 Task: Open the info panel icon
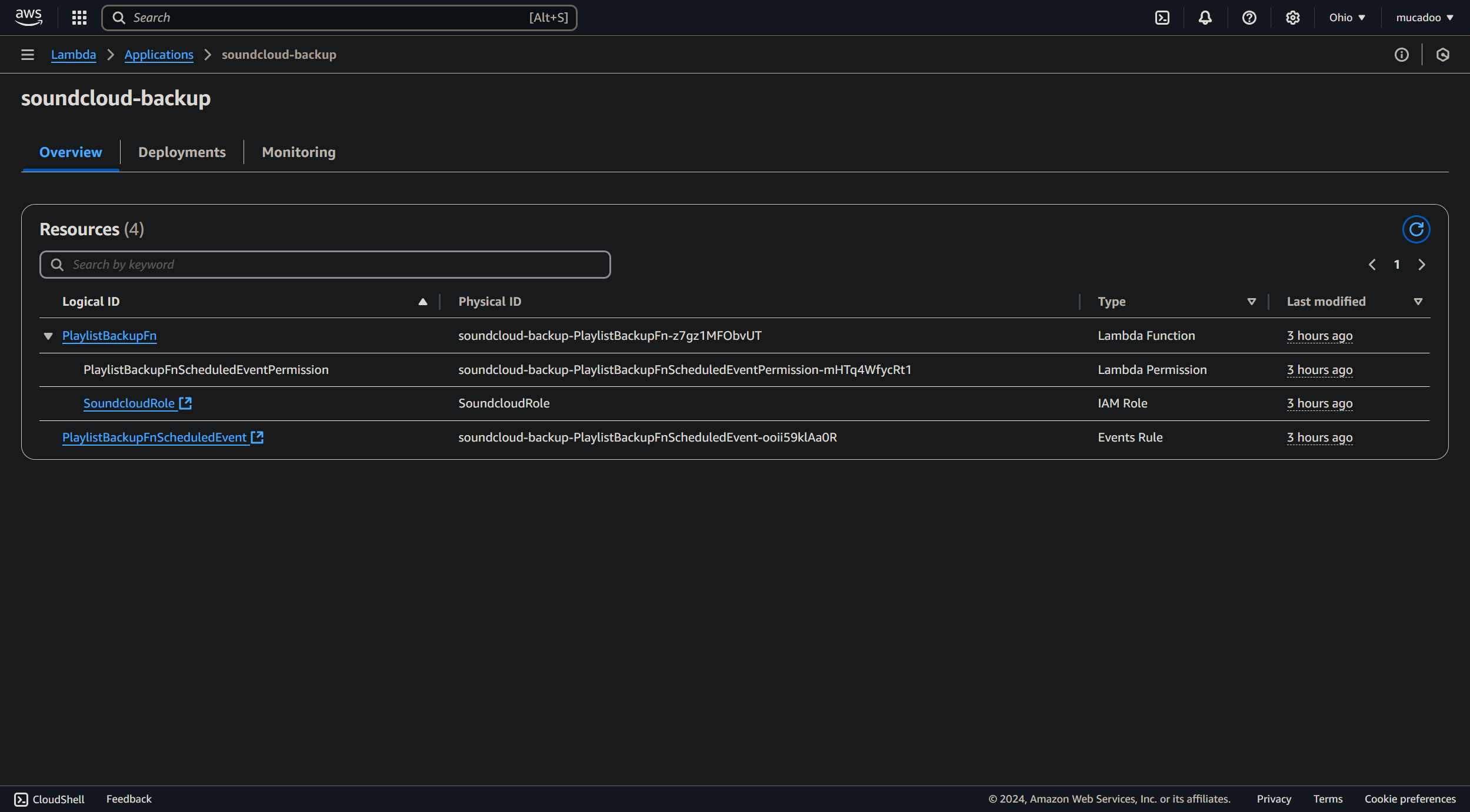(1401, 55)
